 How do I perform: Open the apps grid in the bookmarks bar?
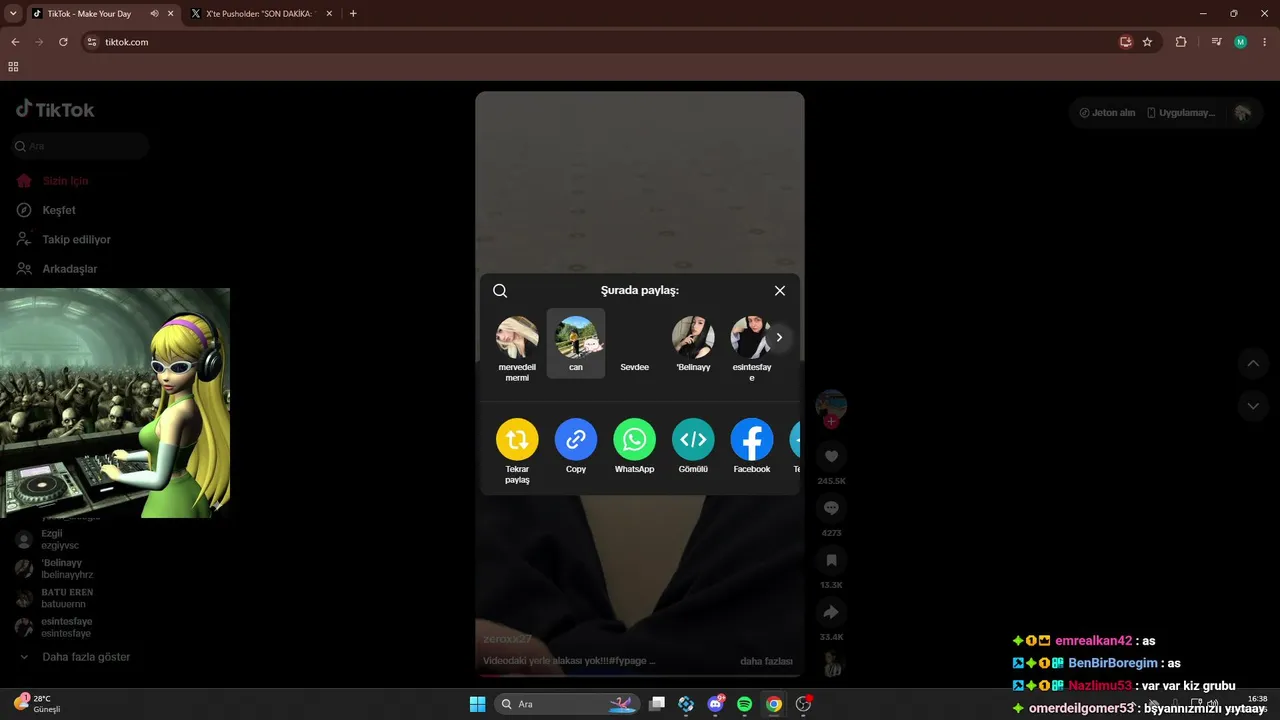[13, 67]
